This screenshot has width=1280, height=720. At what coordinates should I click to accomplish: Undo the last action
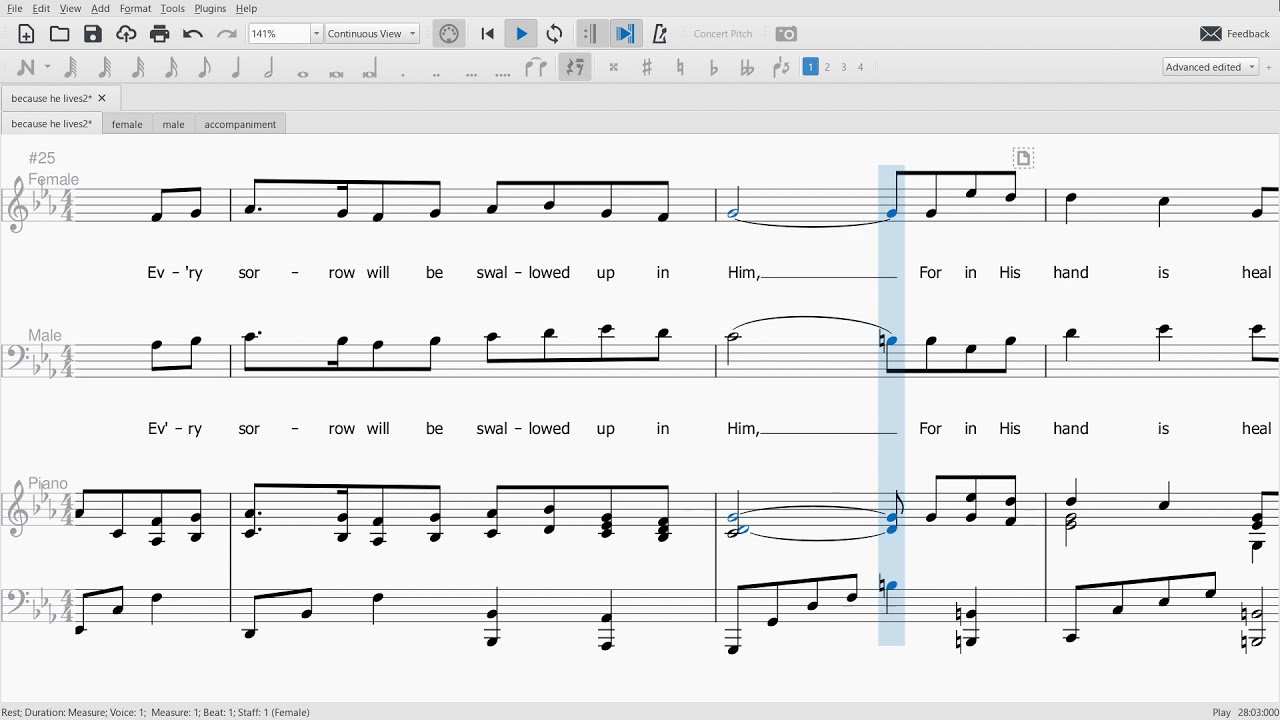point(193,34)
